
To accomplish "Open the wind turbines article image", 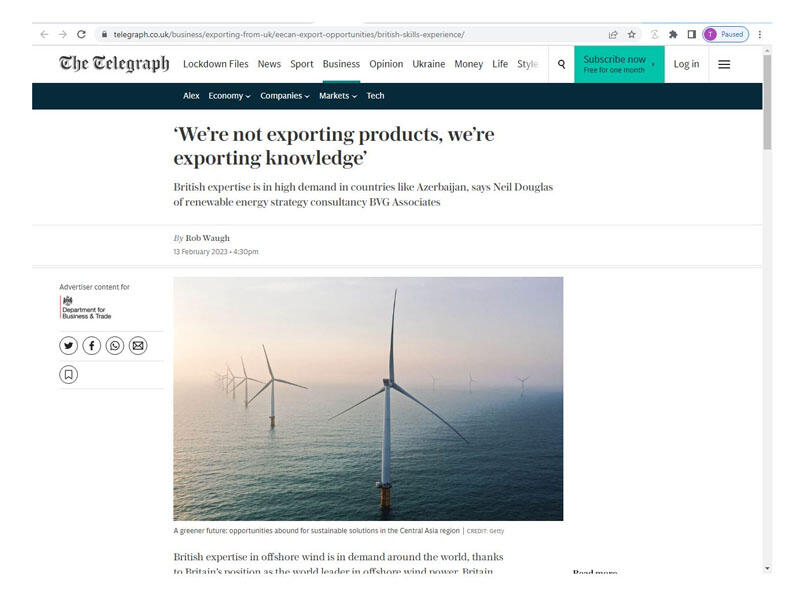I will (368, 398).
